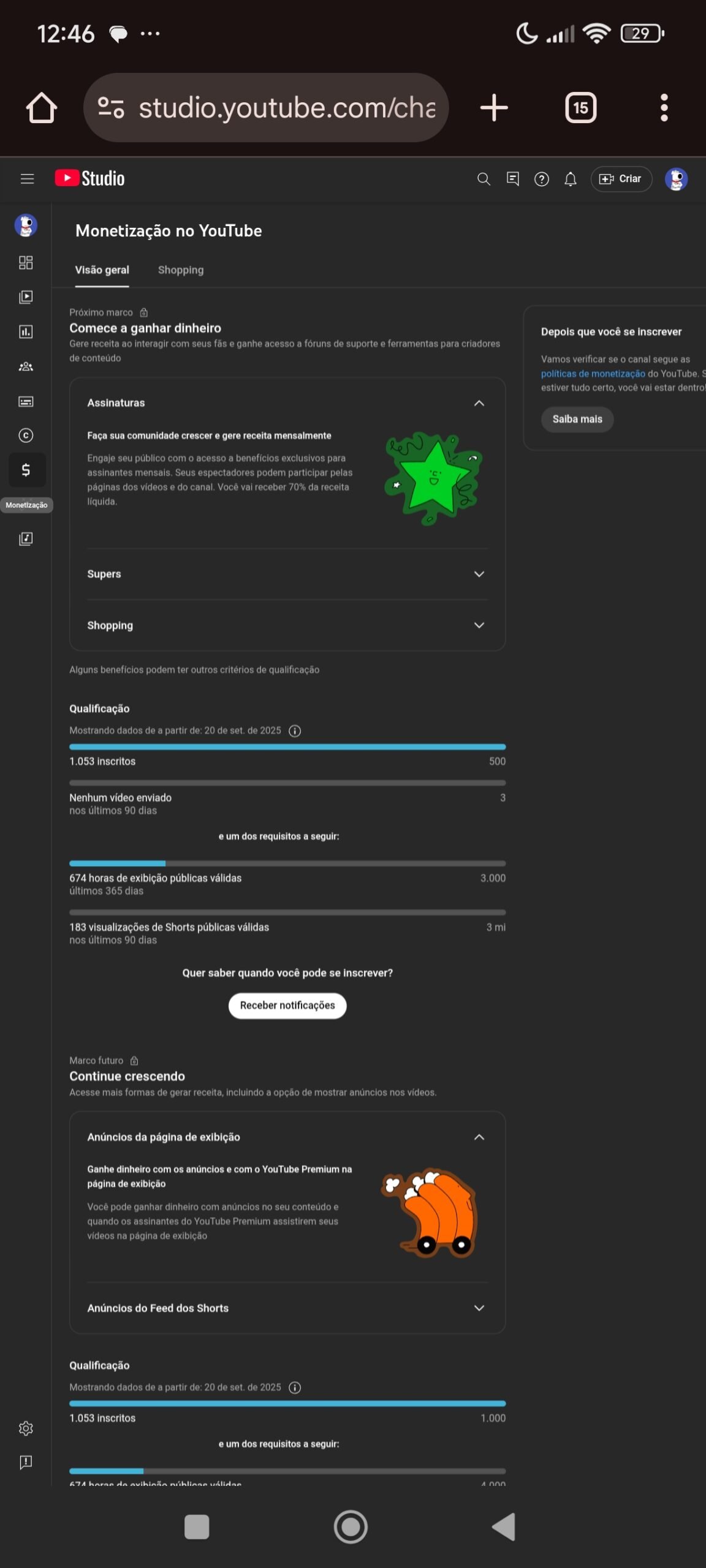Screen dimensions: 706x1568
Task: Open the help question mark icon
Action: pyautogui.click(x=541, y=179)
